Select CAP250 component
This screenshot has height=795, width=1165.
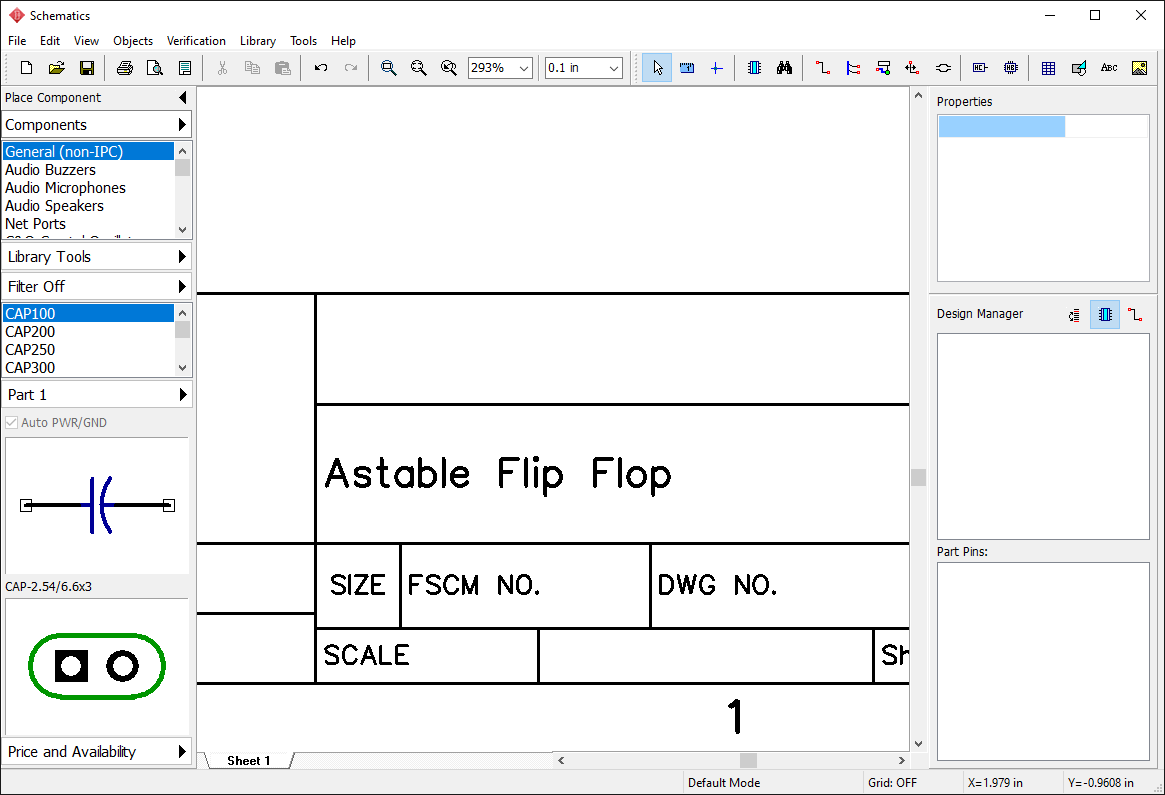click(x=88, y=349)
